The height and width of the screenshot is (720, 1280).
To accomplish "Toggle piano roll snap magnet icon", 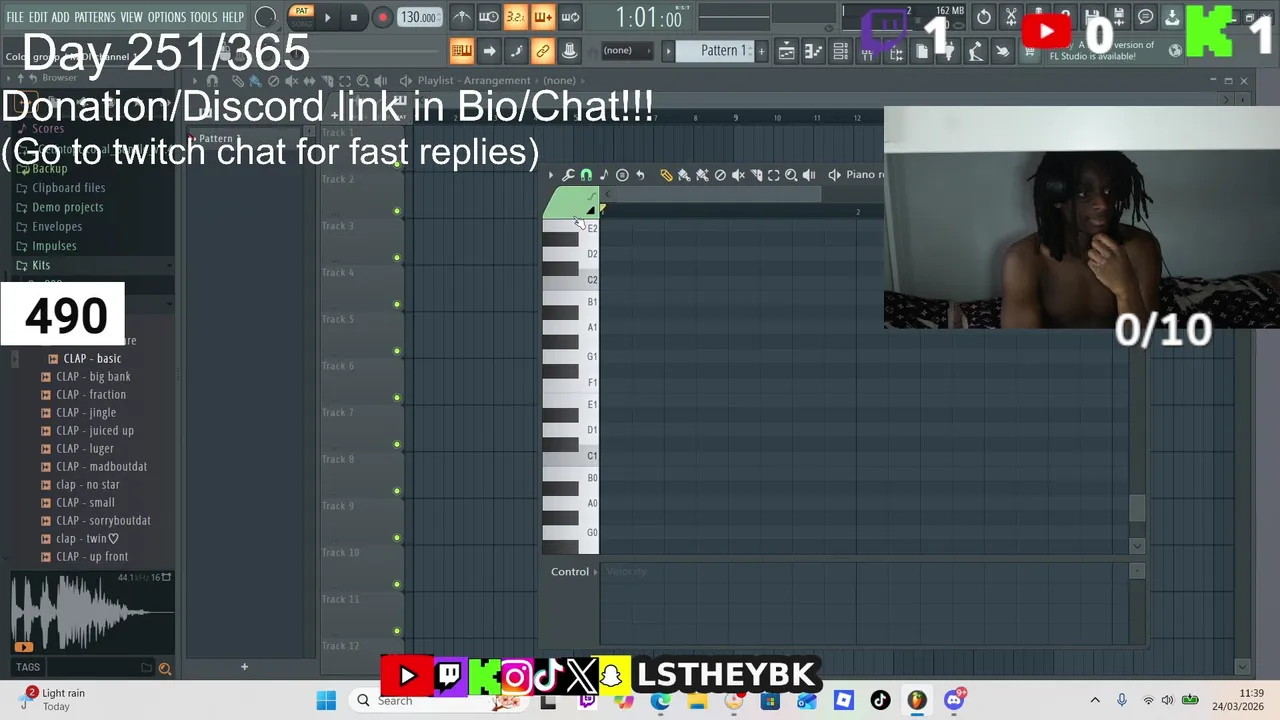I will (x=586, y=175).
